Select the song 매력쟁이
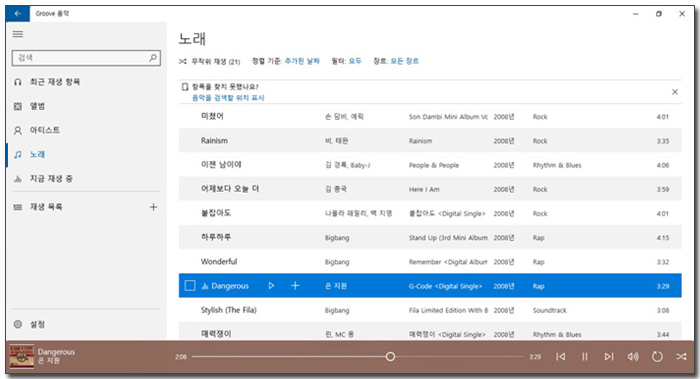 216,333
